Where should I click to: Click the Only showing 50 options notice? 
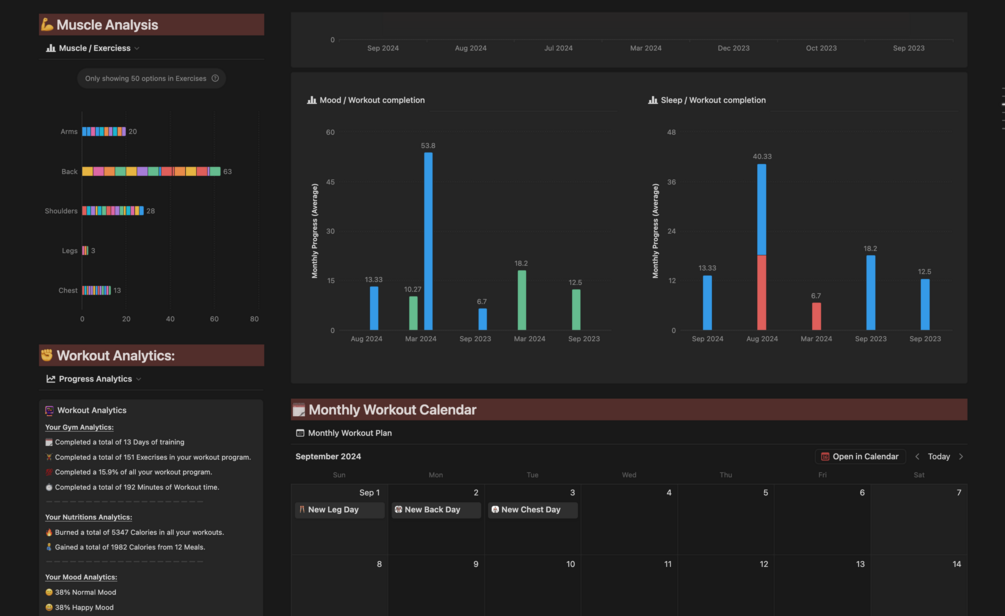pyautogui.click(x=151, y=78)
